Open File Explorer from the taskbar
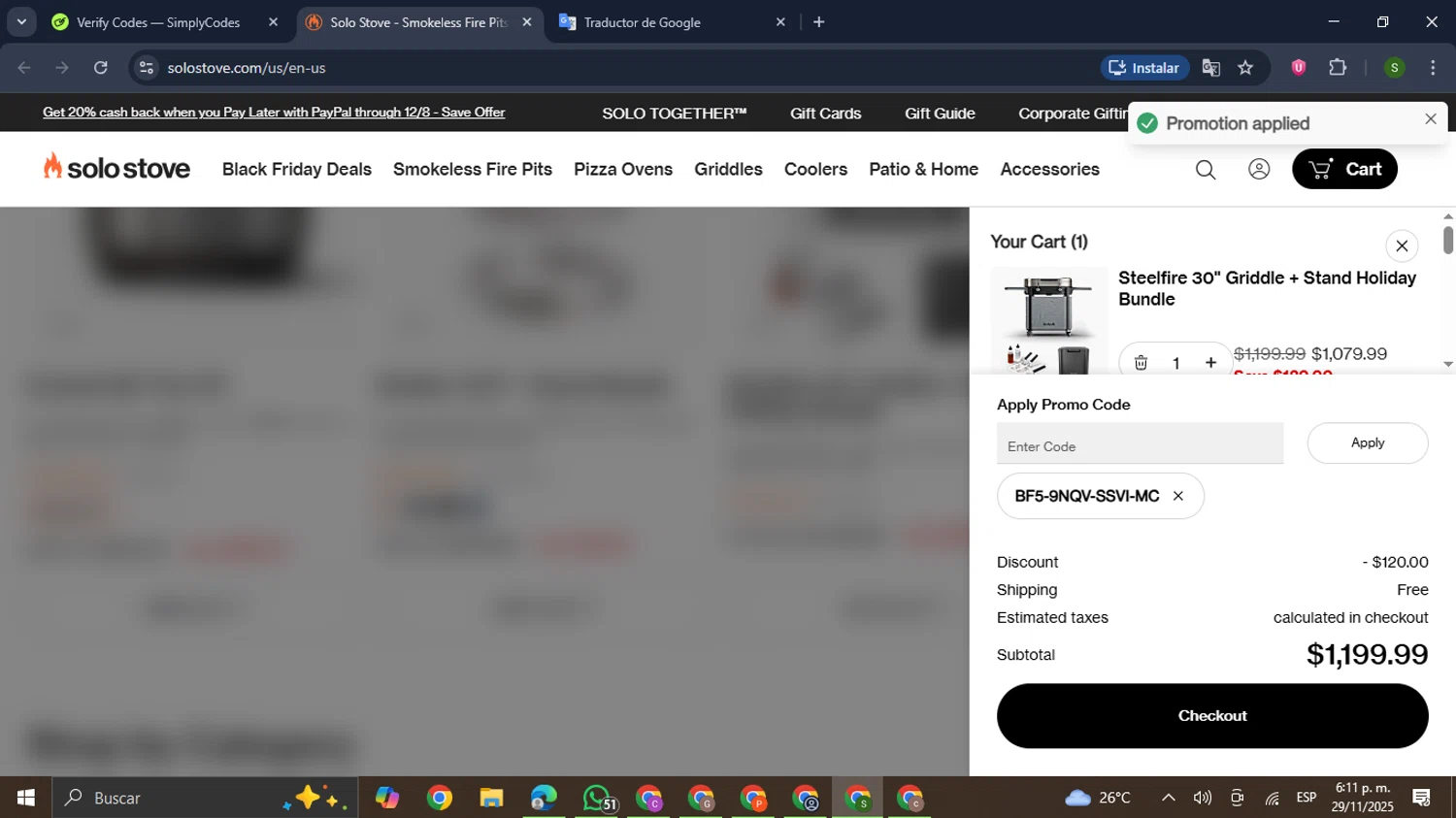The image size is (1456, 818). pos(491,798)
